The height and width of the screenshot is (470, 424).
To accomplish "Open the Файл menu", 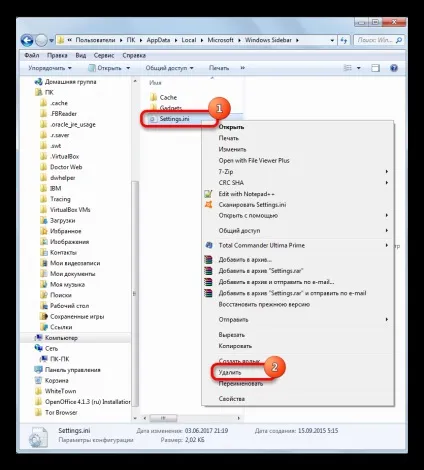I will click(32, 55).
